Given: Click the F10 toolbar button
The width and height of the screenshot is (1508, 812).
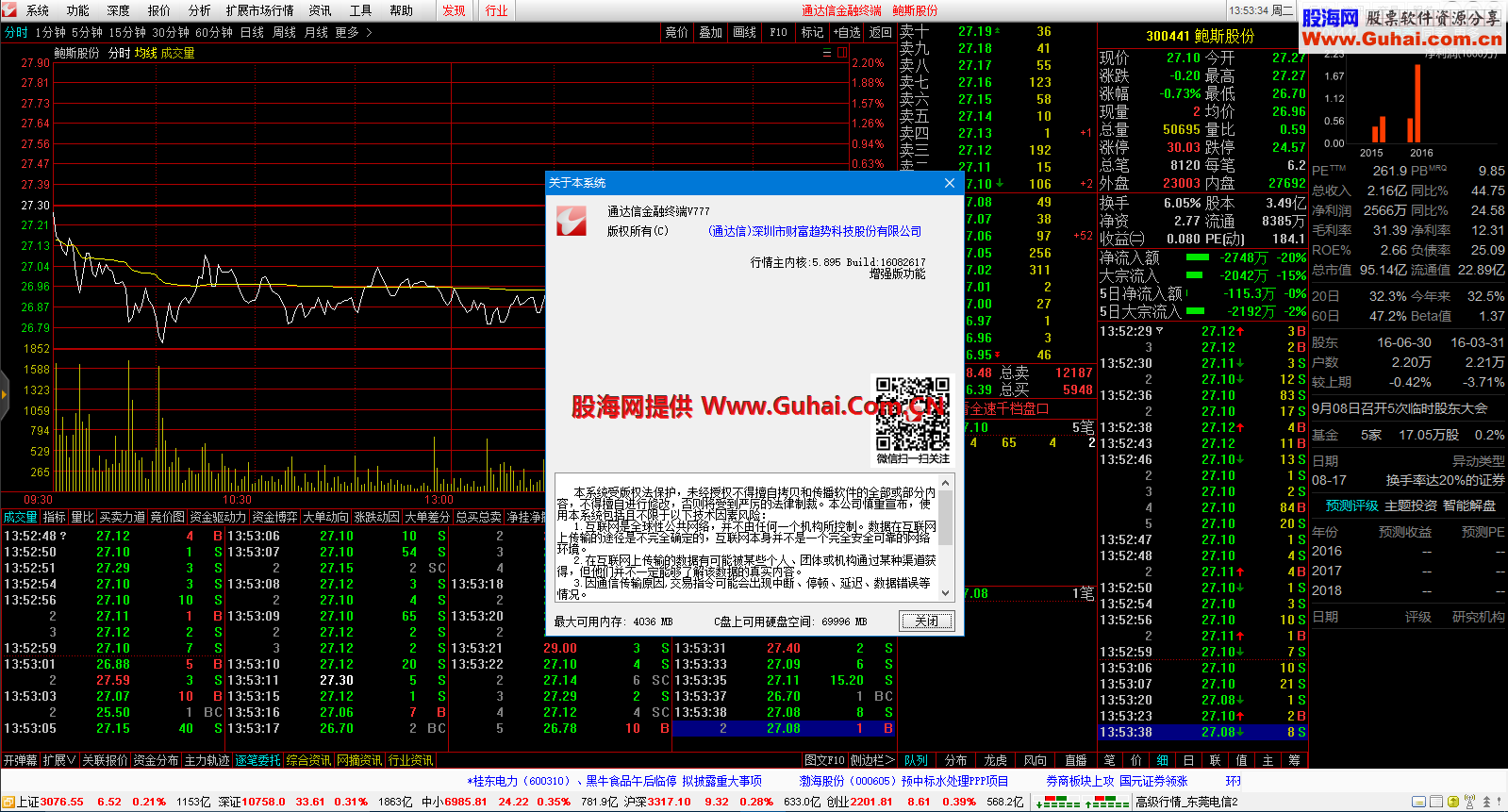Looking at the screenshot, I should point(779,32).
